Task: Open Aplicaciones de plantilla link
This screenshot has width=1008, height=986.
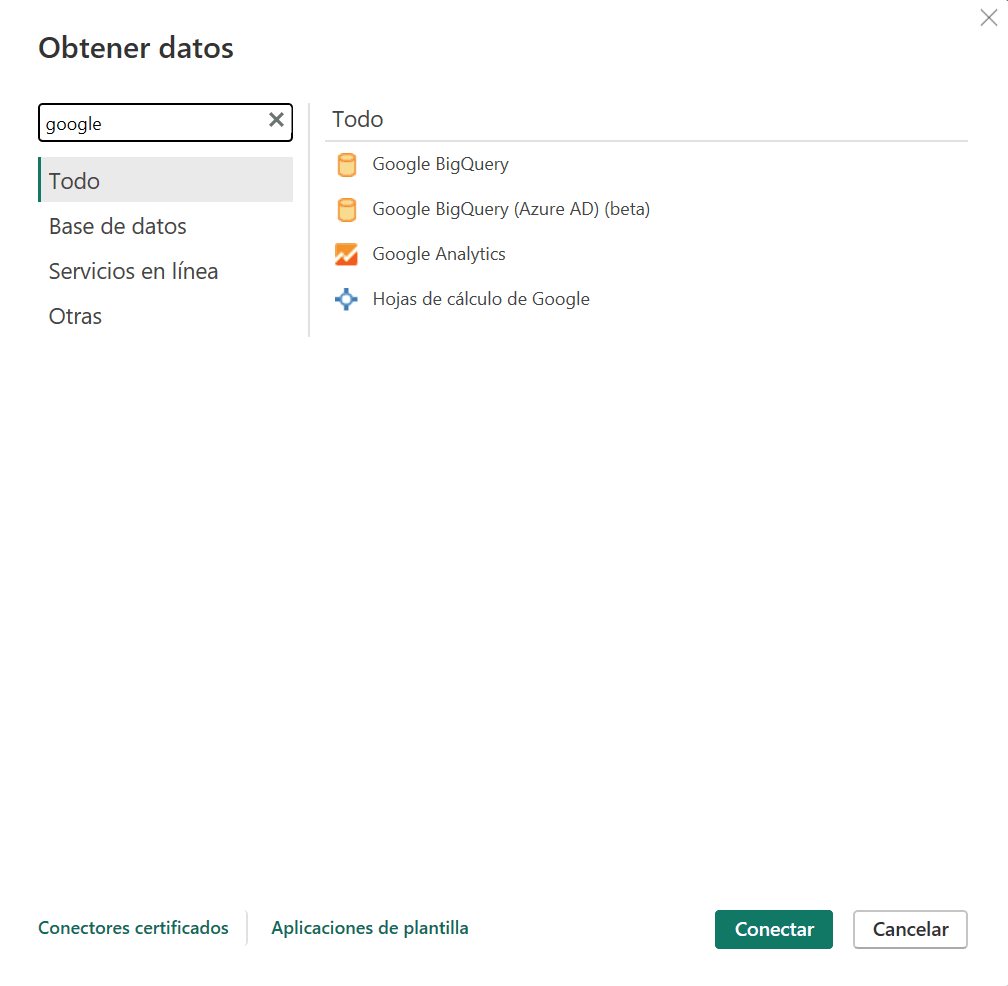Action: coord(369,928)
